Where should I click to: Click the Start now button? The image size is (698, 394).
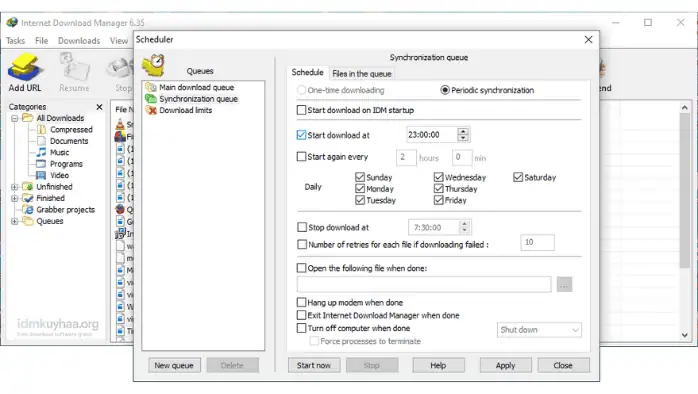[314, 366]
